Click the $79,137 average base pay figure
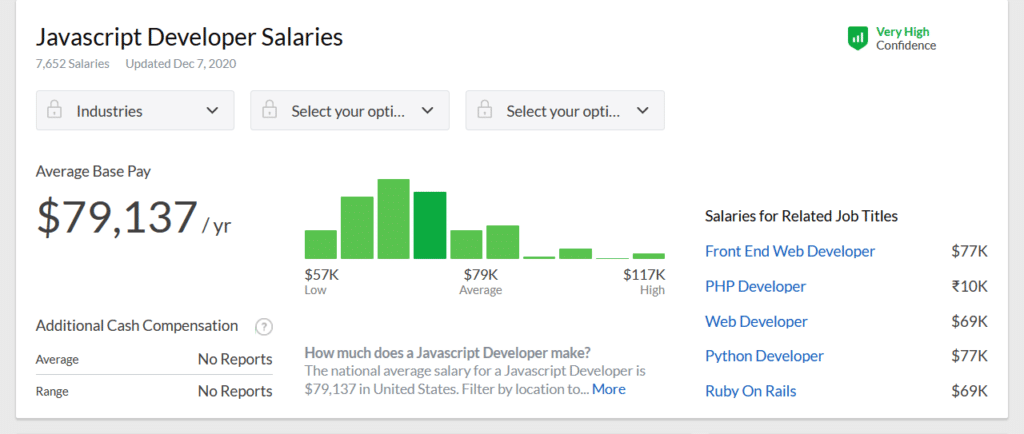The width and height of the screenshot is (1024, 434). 117,218
